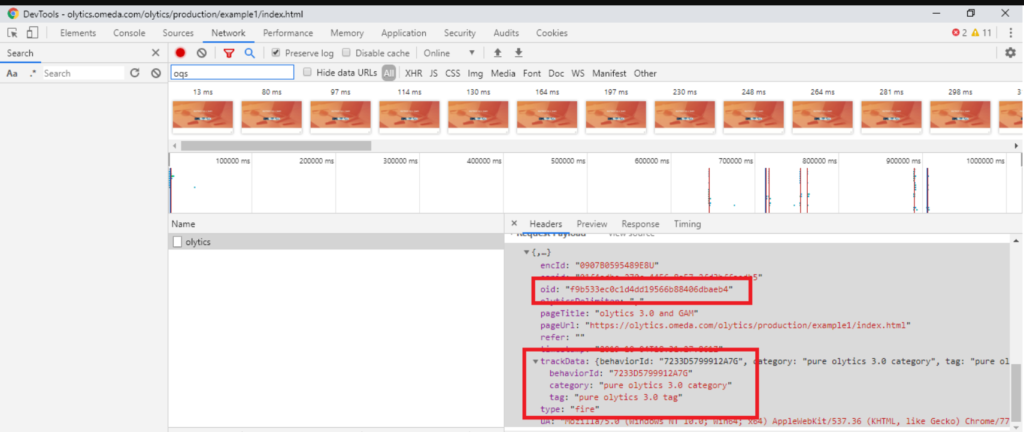
Task: Switch to the Console tab
Action: (129, 33)
